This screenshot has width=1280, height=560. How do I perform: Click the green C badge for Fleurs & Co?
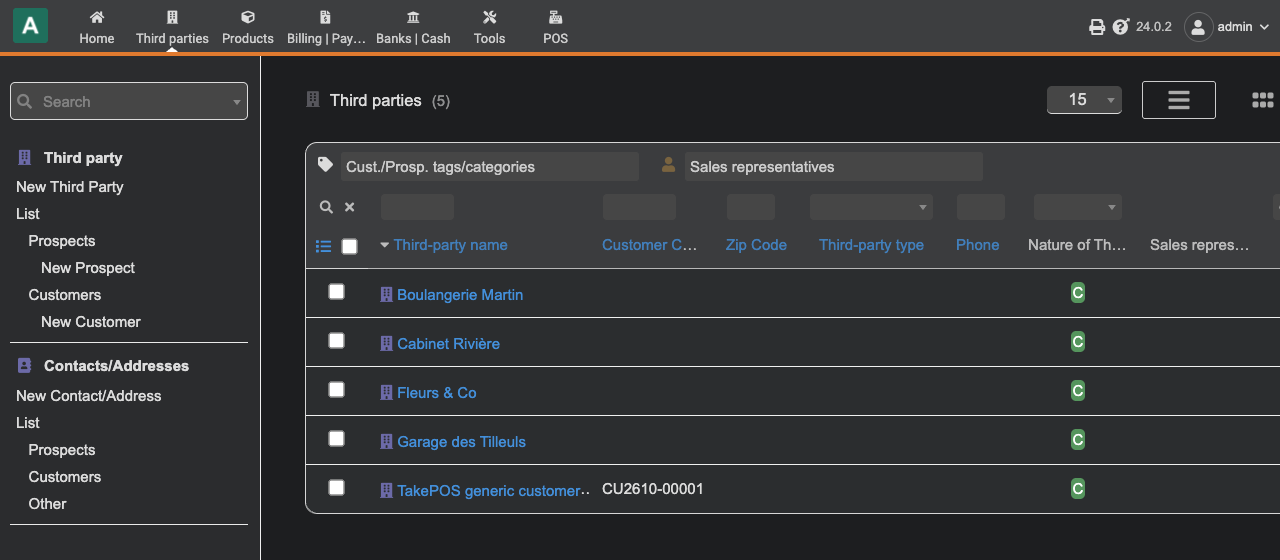click(1078, 391)
